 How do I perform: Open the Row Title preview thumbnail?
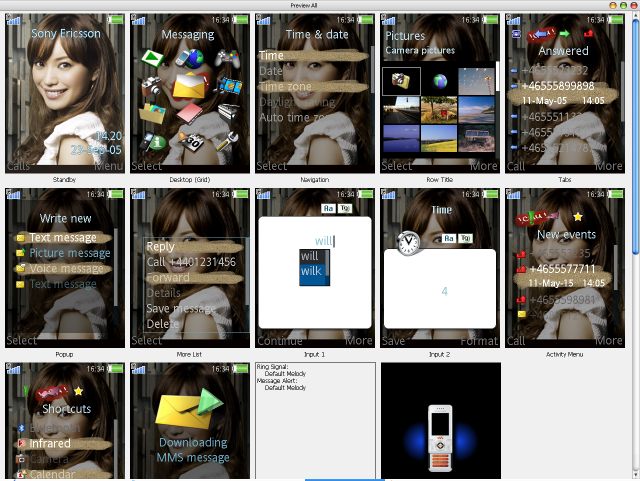(440, 93)
